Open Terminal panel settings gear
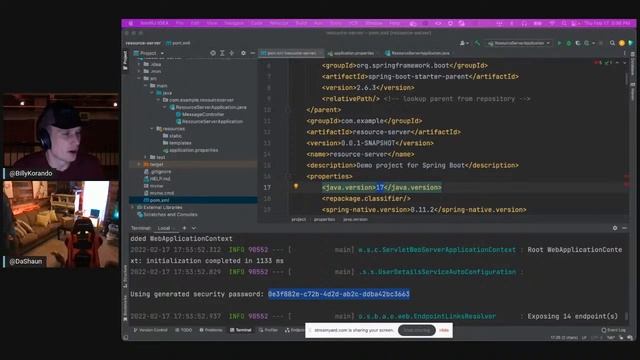Screen dimensions: 640x360 click(615, 228)
